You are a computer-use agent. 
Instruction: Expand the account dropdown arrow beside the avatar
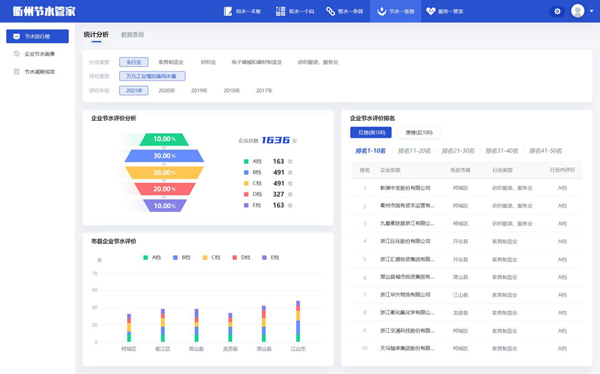point(592,11)
